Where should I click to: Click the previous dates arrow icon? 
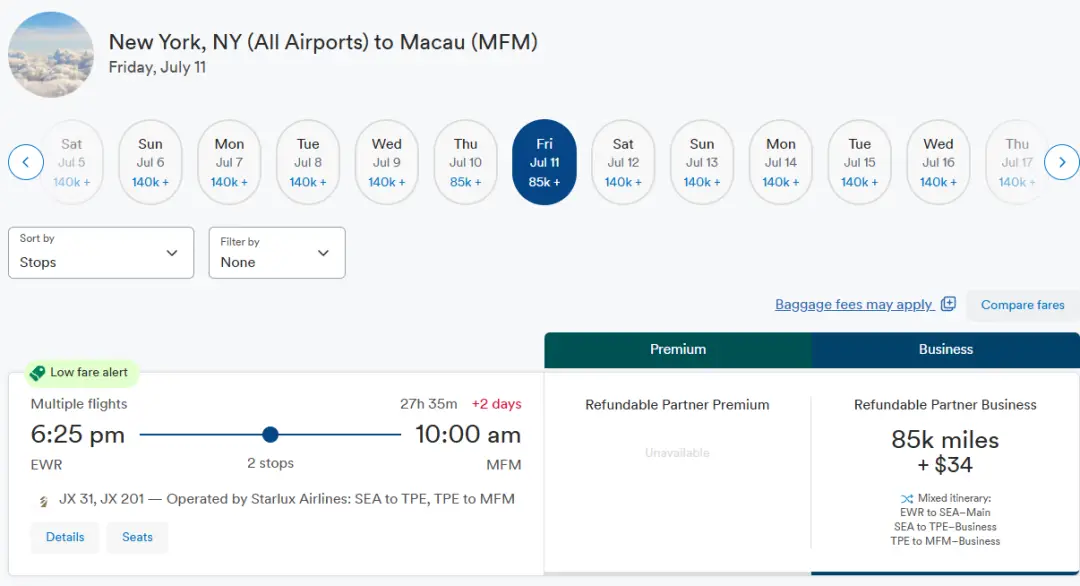(x=26, y=162)
